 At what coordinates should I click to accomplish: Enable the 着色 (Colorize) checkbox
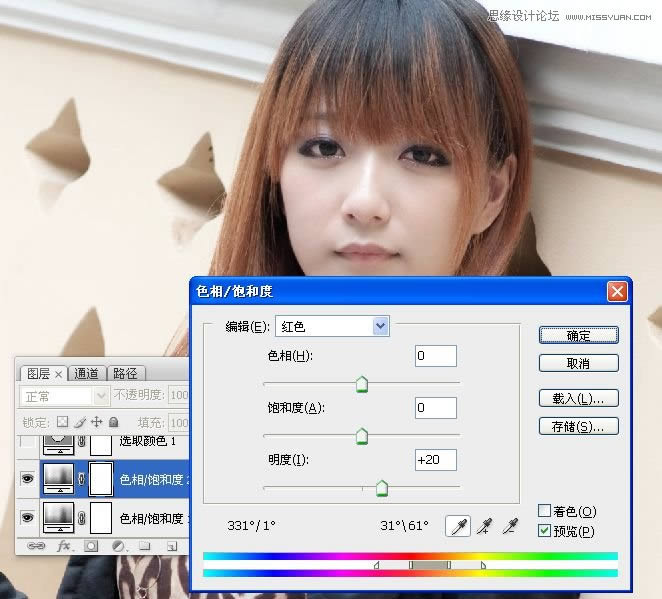pos(545,511)
